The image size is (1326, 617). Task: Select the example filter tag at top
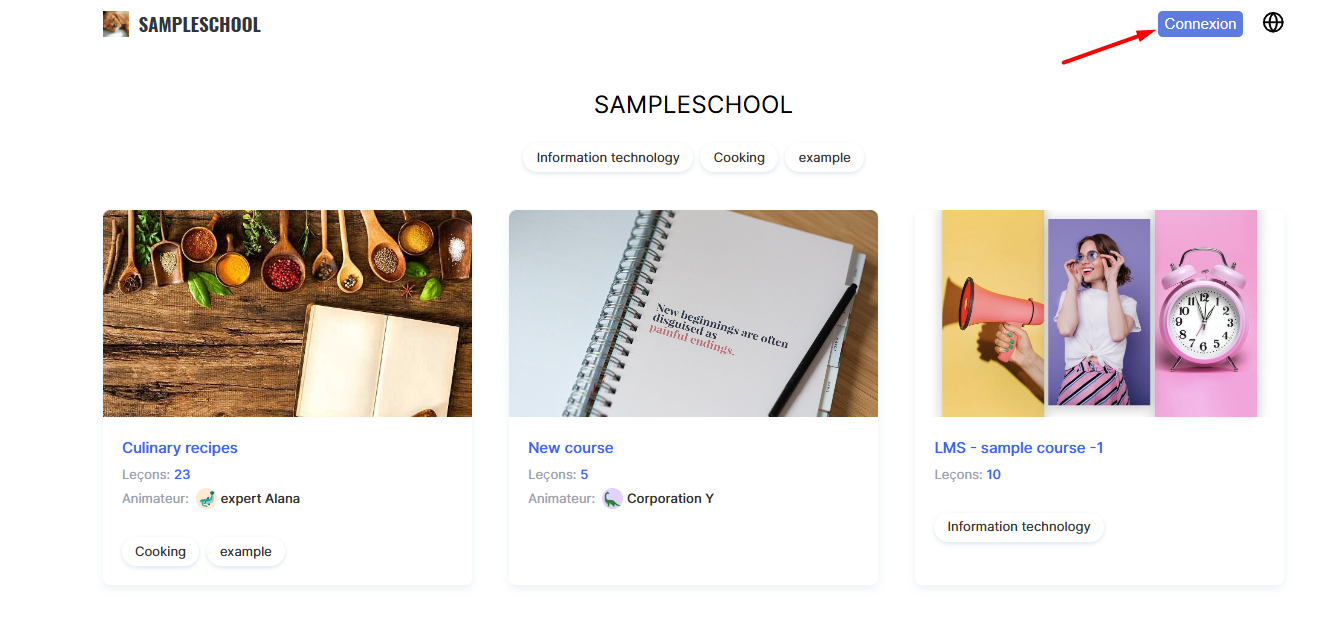824,158
